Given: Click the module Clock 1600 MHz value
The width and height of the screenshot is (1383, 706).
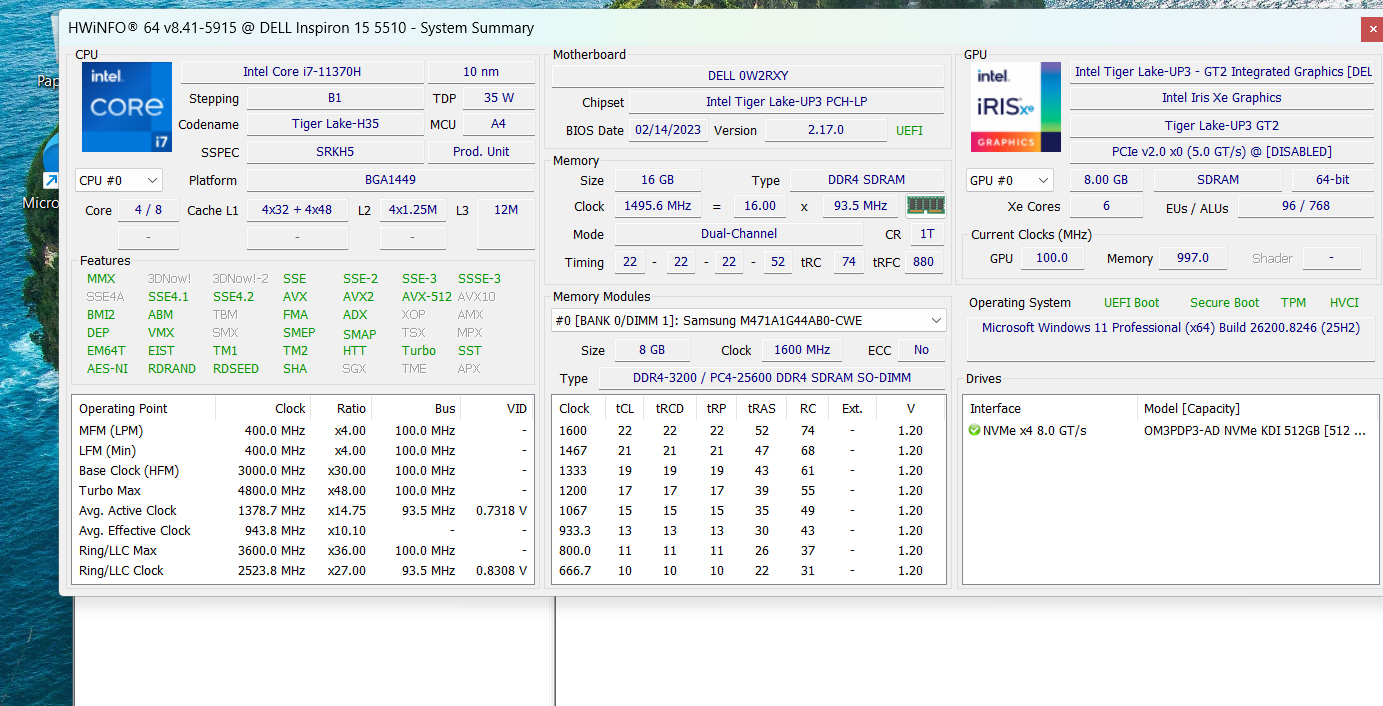Looking at the screenshot, I should pyautogui.click(x=802, y=350).
